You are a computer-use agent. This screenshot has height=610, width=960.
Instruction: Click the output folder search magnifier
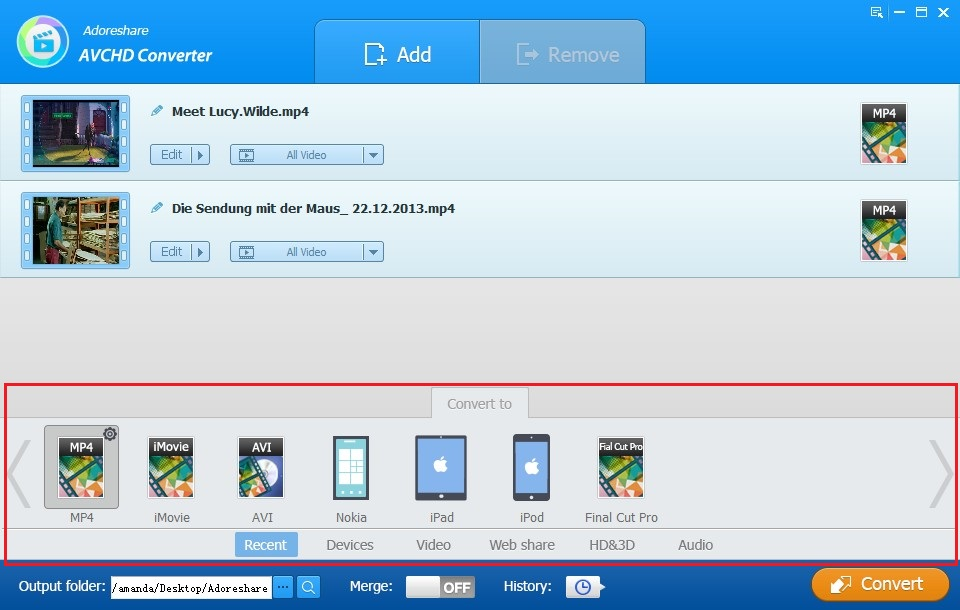pyautogui.click(x=308, y=587)
